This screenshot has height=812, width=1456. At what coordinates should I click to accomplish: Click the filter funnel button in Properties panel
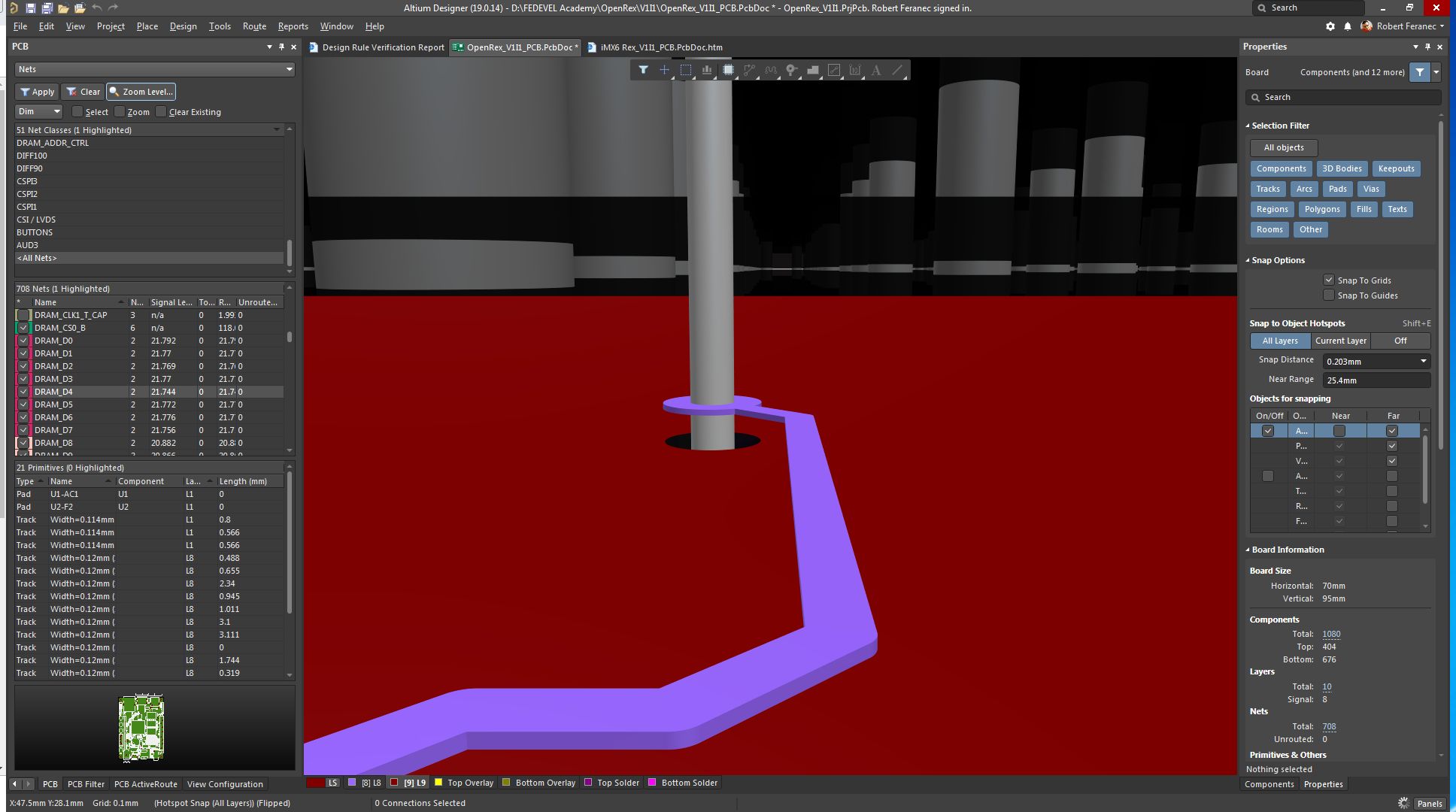click(1419, 72)
